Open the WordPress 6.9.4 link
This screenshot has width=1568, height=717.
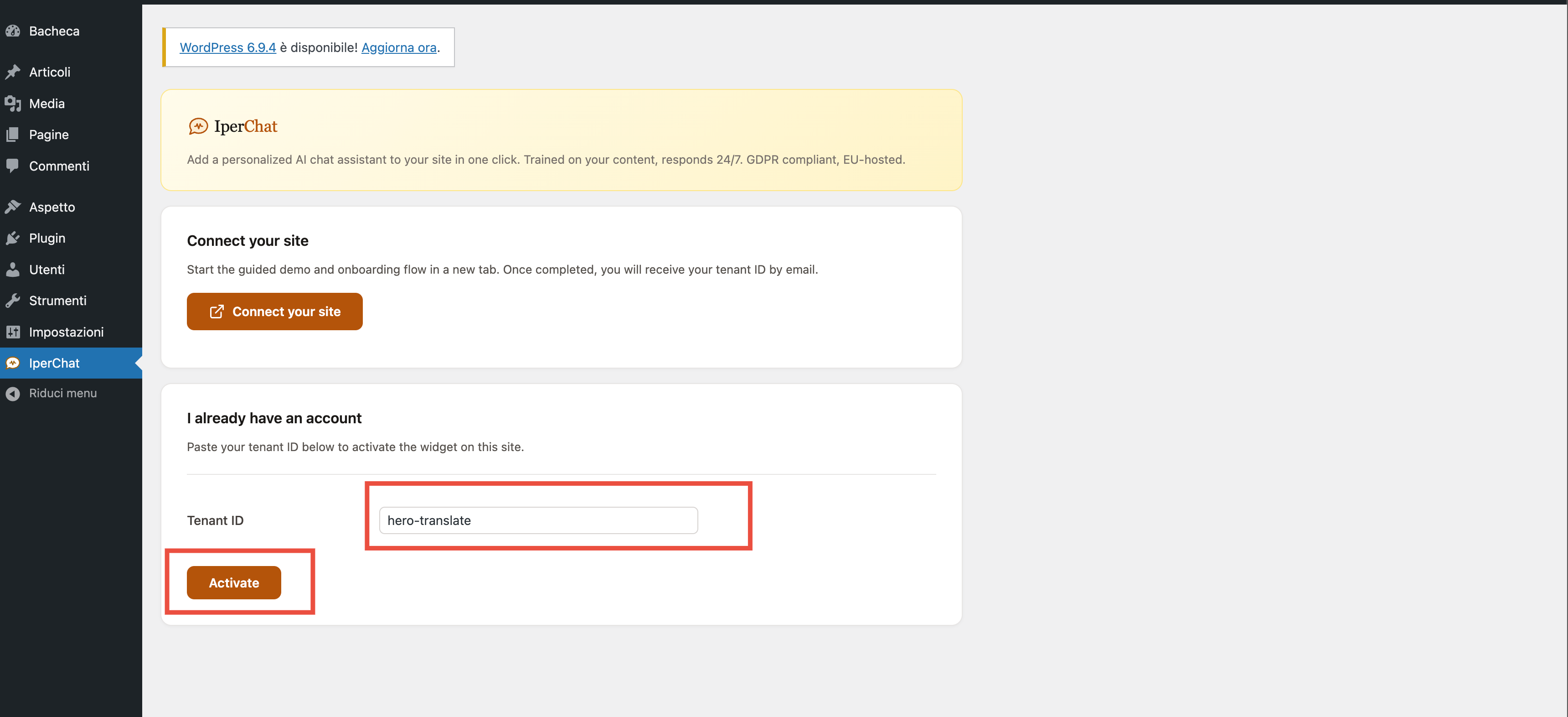pos(227,47)
